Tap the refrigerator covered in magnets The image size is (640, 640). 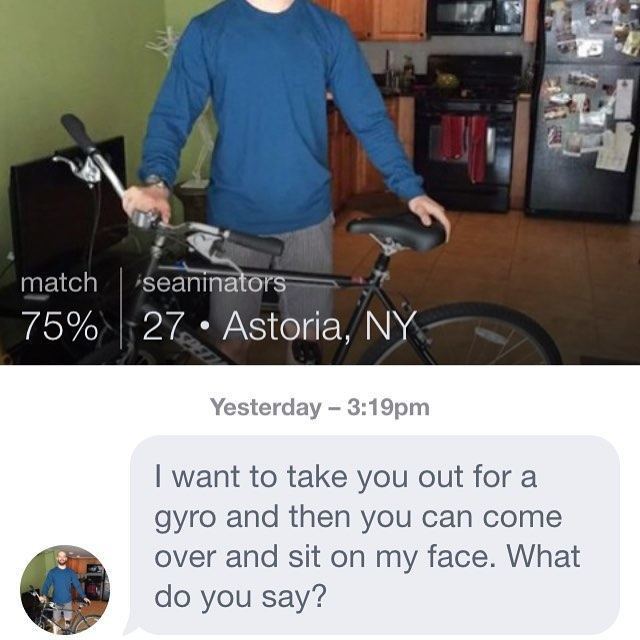point(584,110)
